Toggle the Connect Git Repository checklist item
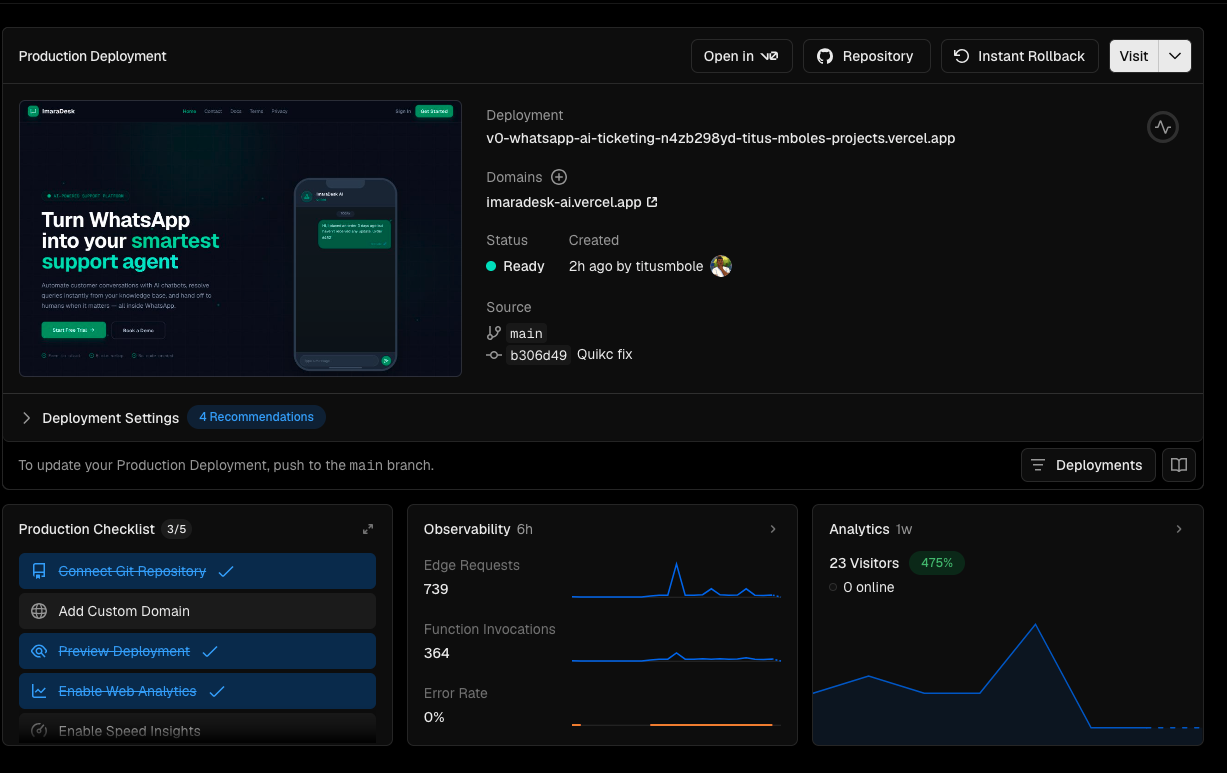The height and width of the screenshot is (773, 1227). pyautogui.click(x=197, y=571)
